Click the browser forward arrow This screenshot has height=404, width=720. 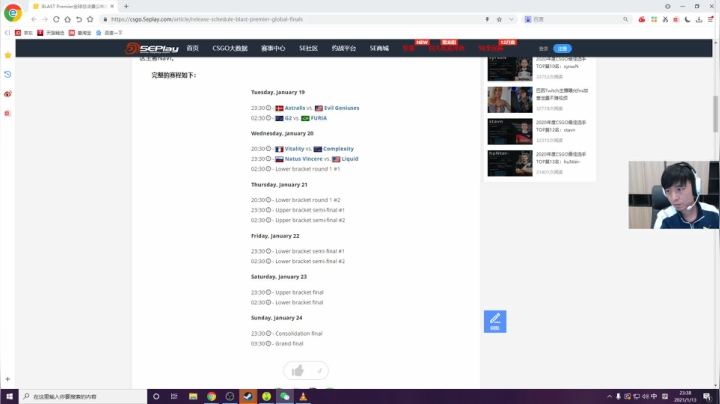45,19
